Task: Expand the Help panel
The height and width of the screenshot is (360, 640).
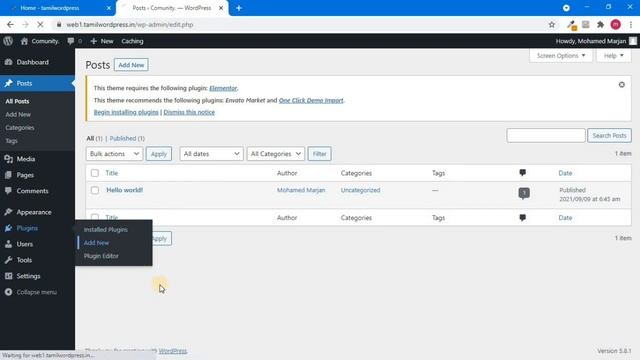Action: tap(613, 56)
